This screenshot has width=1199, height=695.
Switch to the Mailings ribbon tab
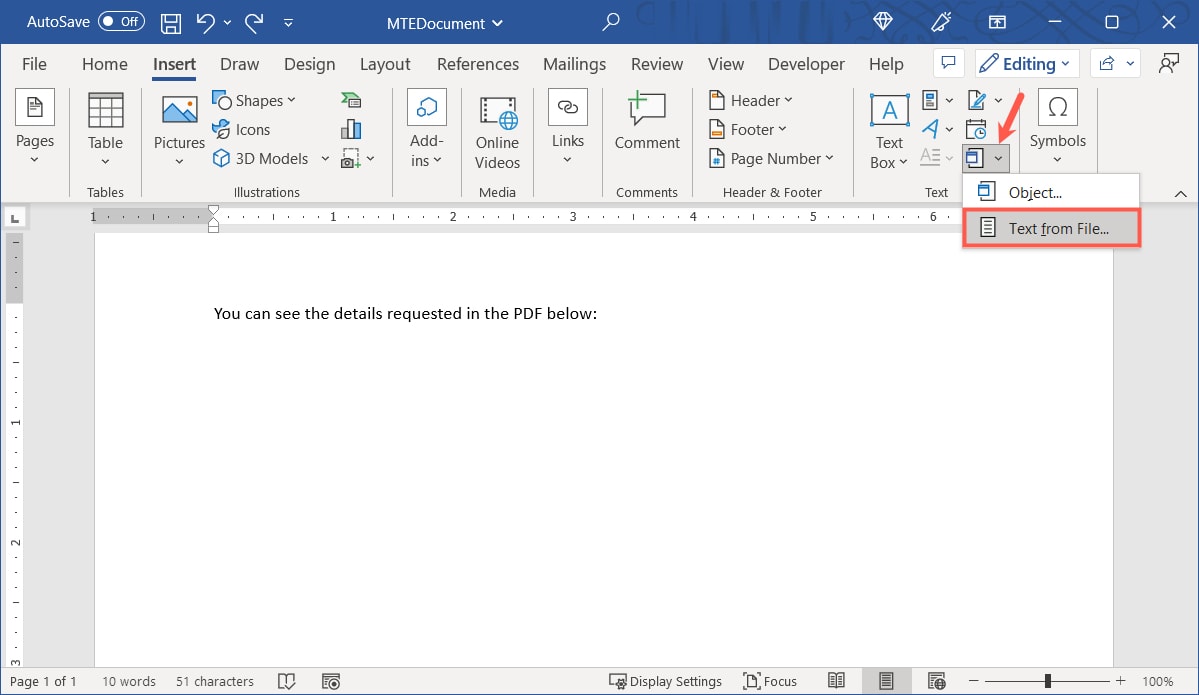coord(574,63)
